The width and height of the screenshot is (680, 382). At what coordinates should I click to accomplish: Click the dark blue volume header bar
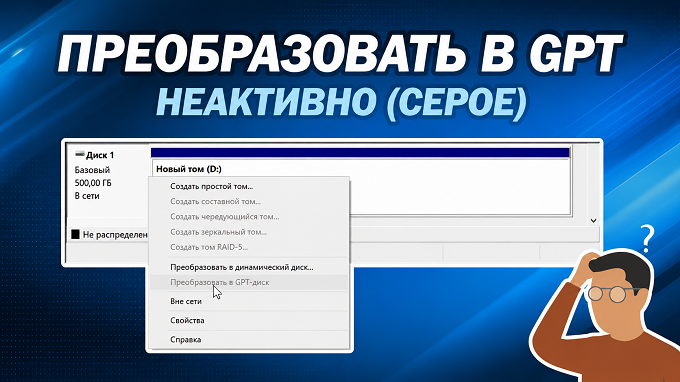tap(360, 153)
